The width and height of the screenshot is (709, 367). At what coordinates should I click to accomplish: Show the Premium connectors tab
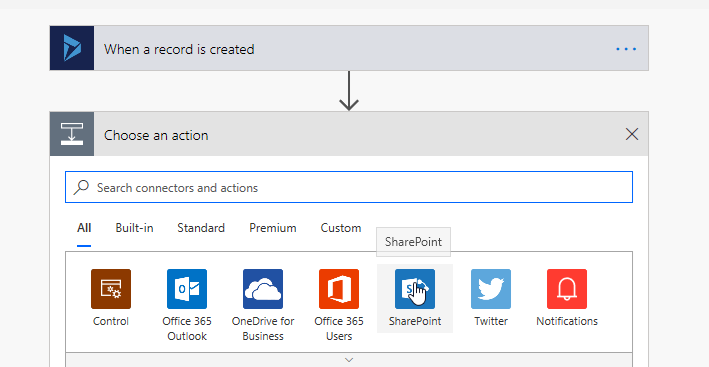click(x=273, y=228)
